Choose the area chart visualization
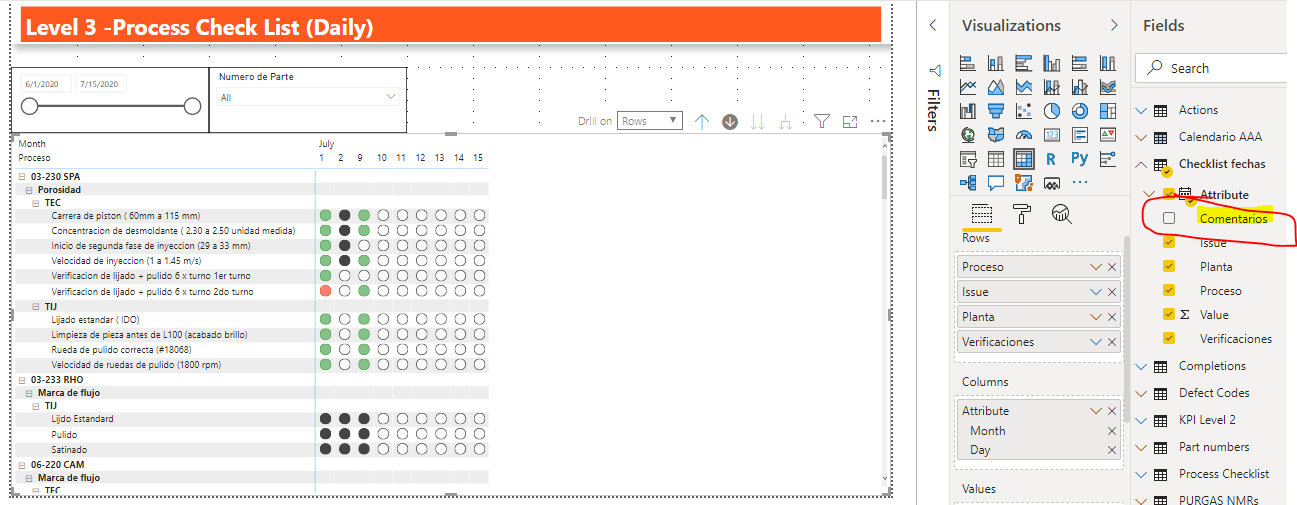 [x=996, y=87]
